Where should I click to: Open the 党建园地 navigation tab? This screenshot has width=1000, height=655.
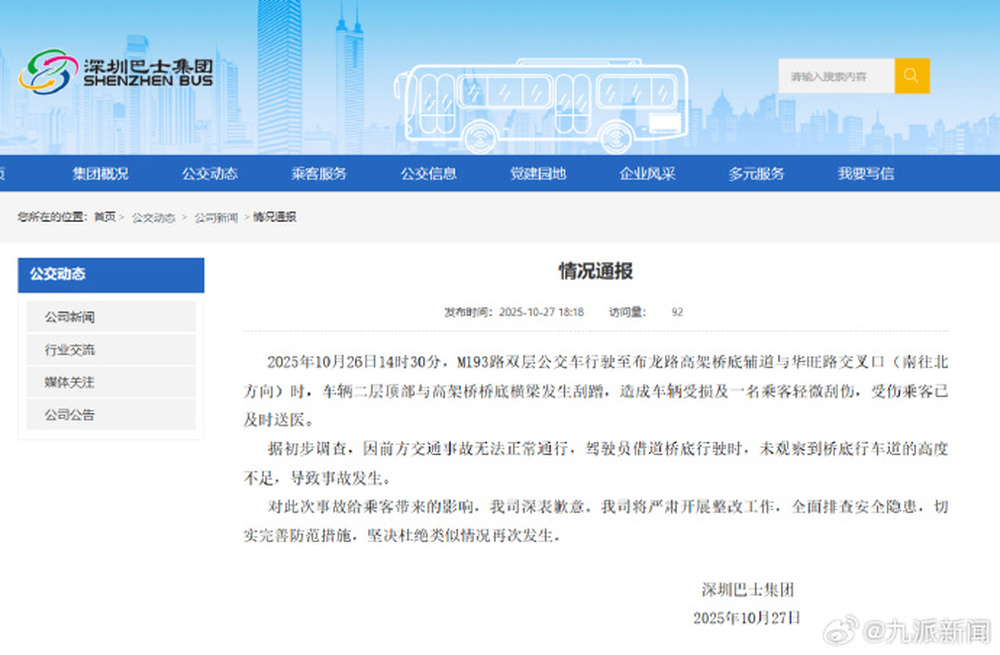click(538, 173)
